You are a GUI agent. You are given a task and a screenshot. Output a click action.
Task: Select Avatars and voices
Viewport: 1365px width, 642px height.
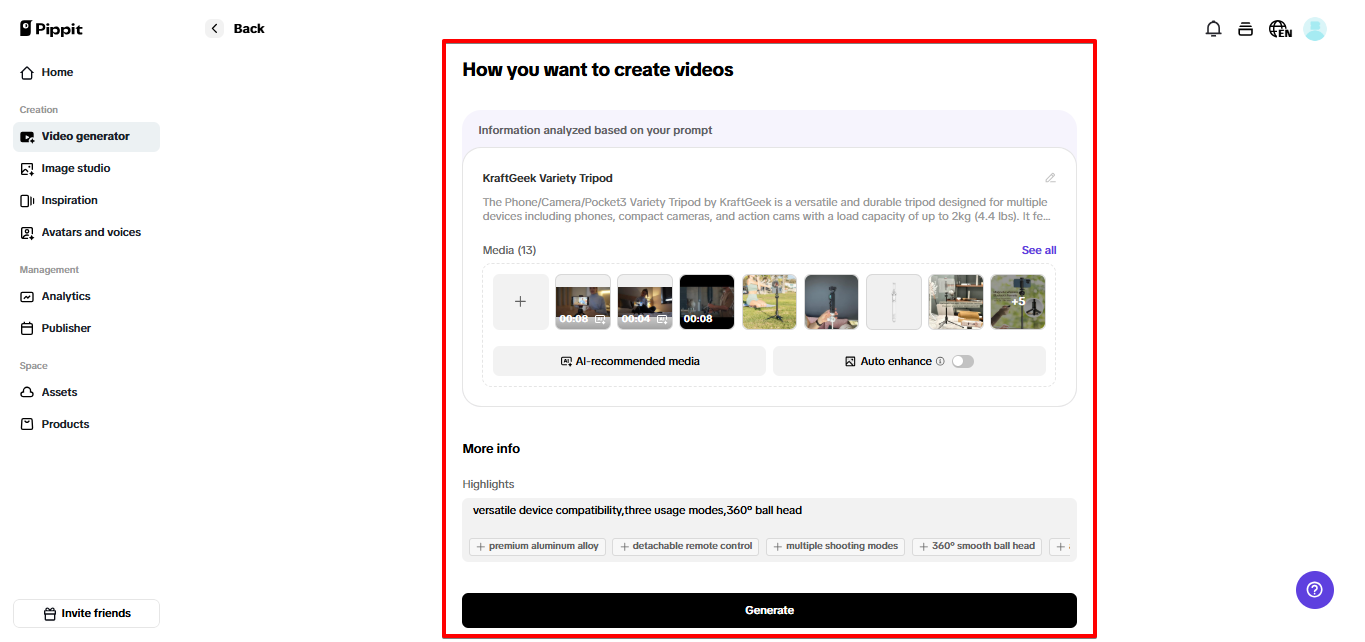click(90, 232)
